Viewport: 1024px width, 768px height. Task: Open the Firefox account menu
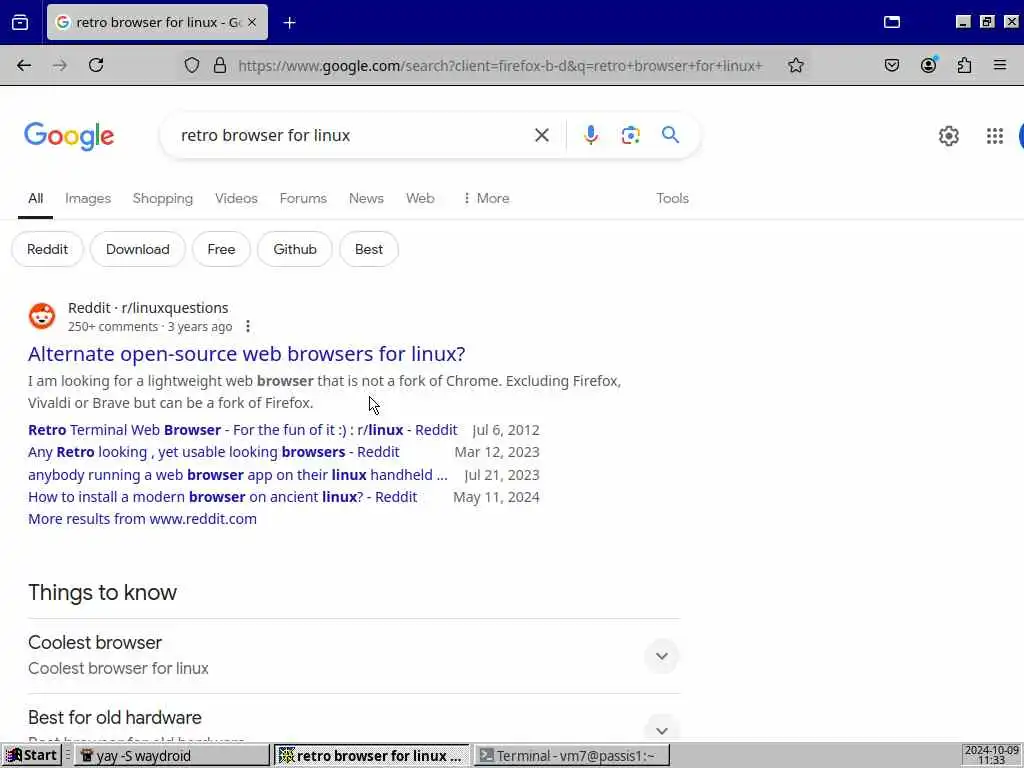pos(929,65)
